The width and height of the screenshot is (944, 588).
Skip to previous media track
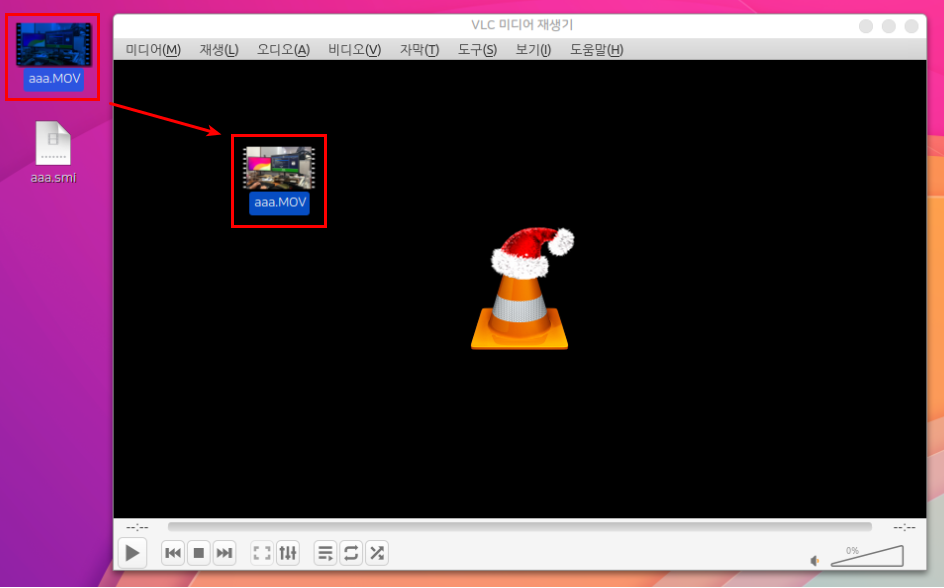[173, 552]
